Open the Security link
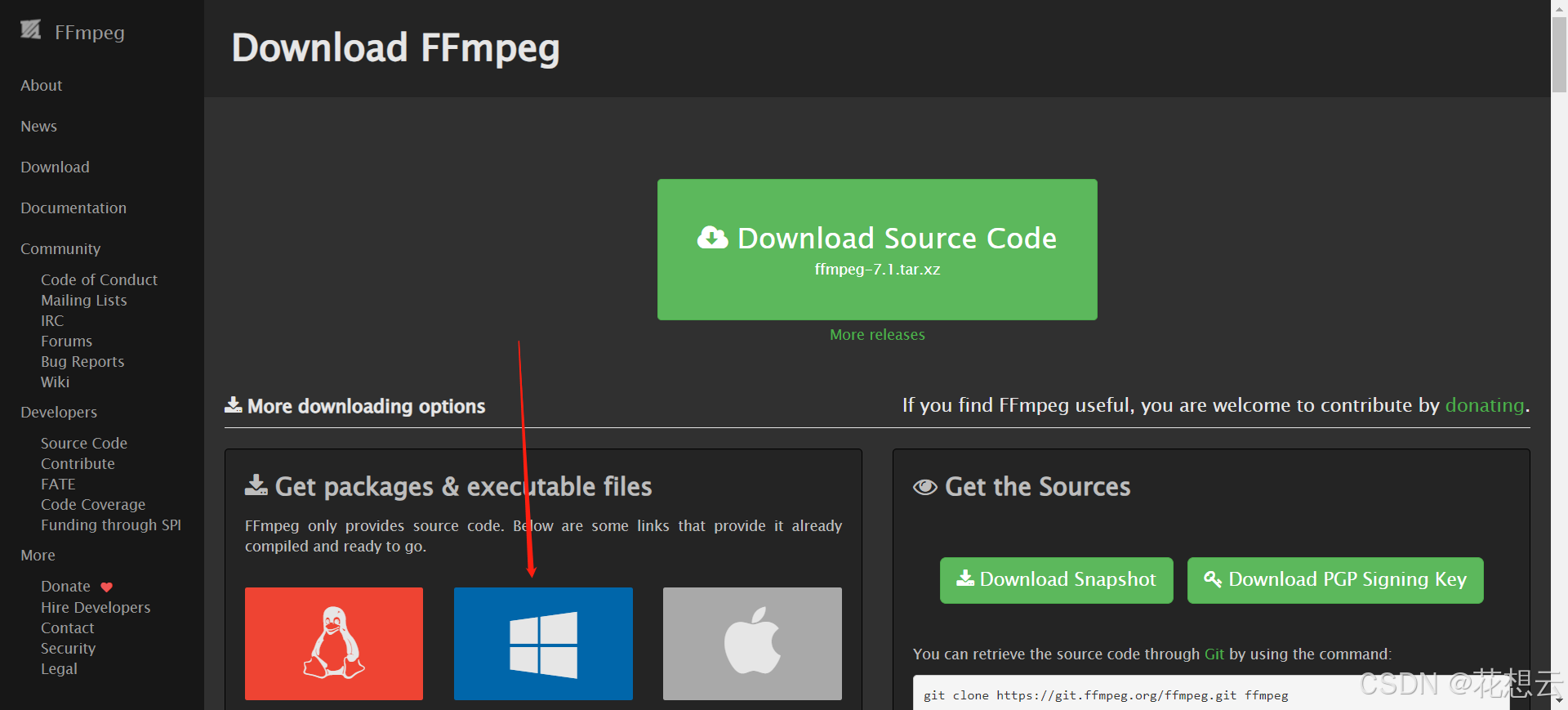The width and height of the screenshot is (1568, 710). [x=68, y=649]
